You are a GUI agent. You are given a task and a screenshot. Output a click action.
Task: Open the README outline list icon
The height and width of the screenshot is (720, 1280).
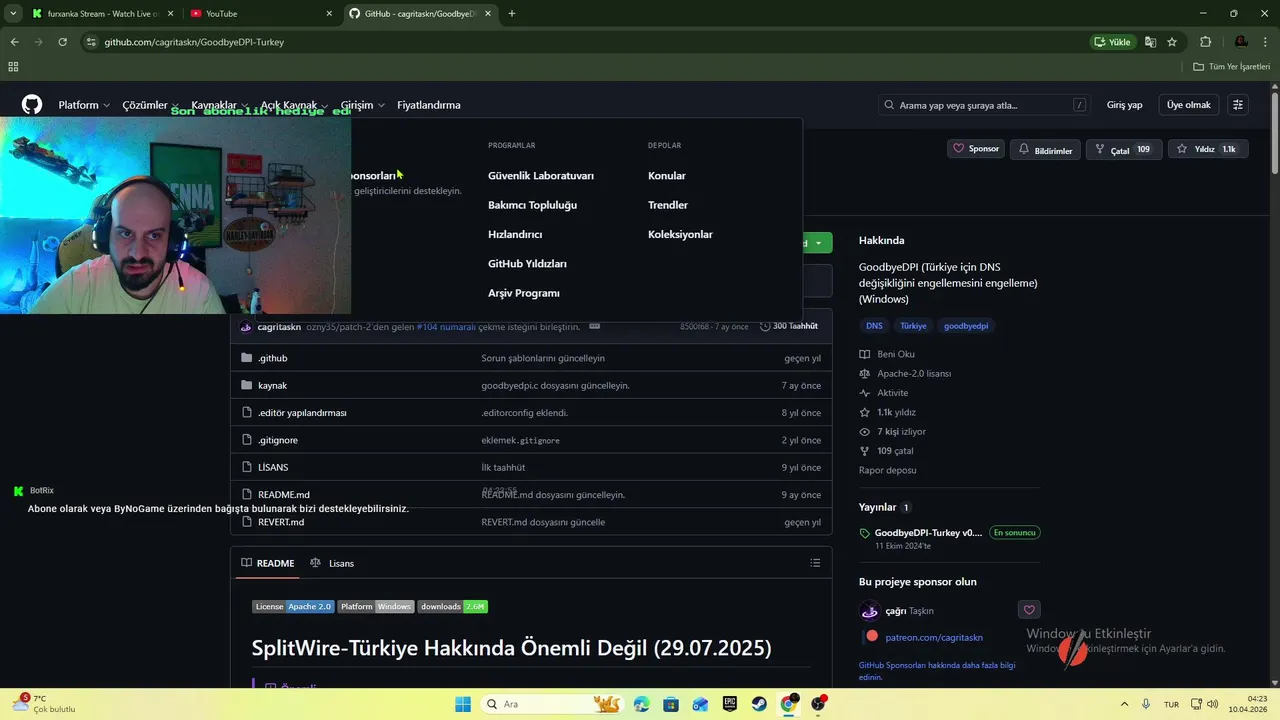coord(815,563)
